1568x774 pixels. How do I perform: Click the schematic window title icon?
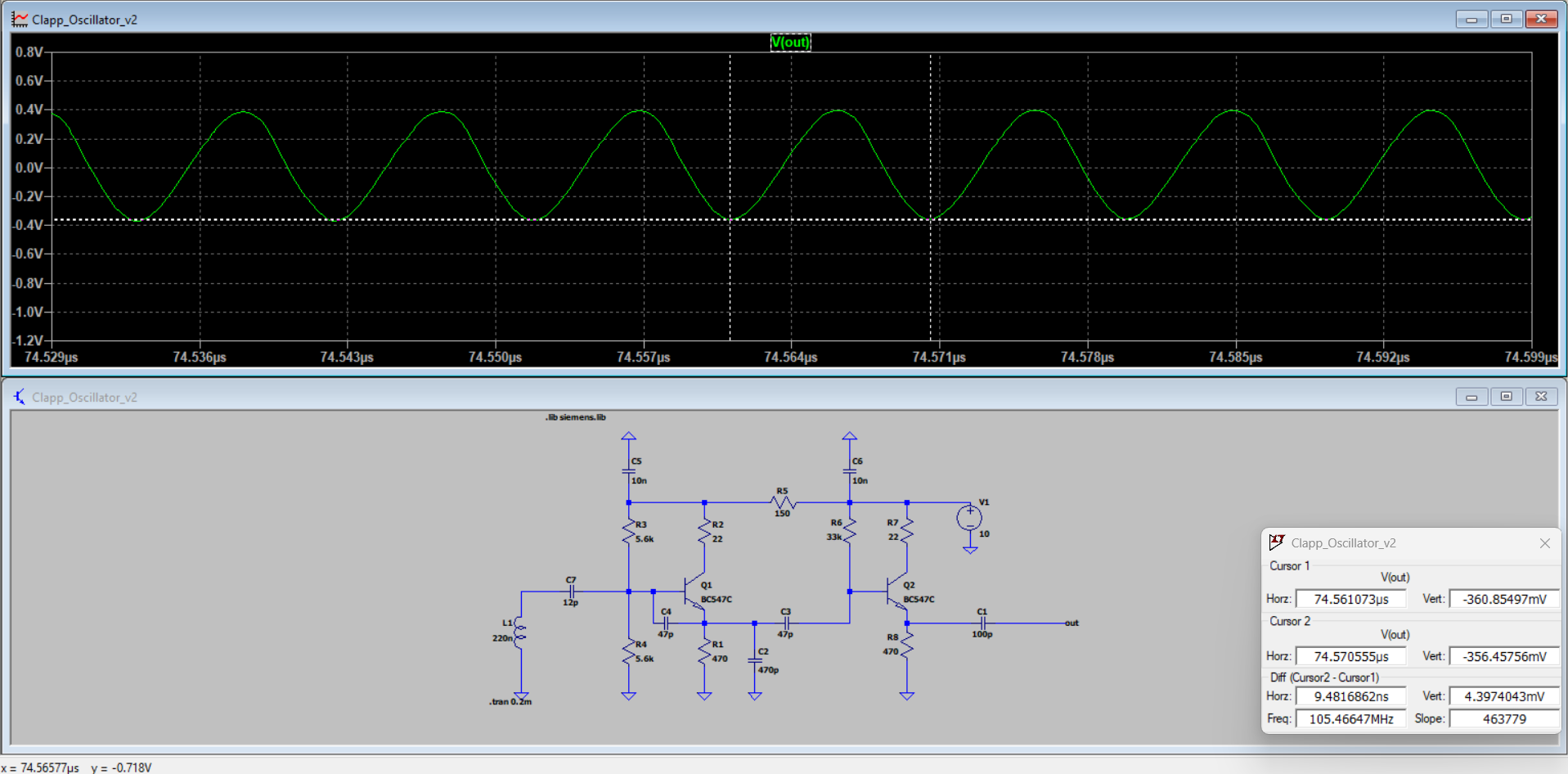[20, 397]
